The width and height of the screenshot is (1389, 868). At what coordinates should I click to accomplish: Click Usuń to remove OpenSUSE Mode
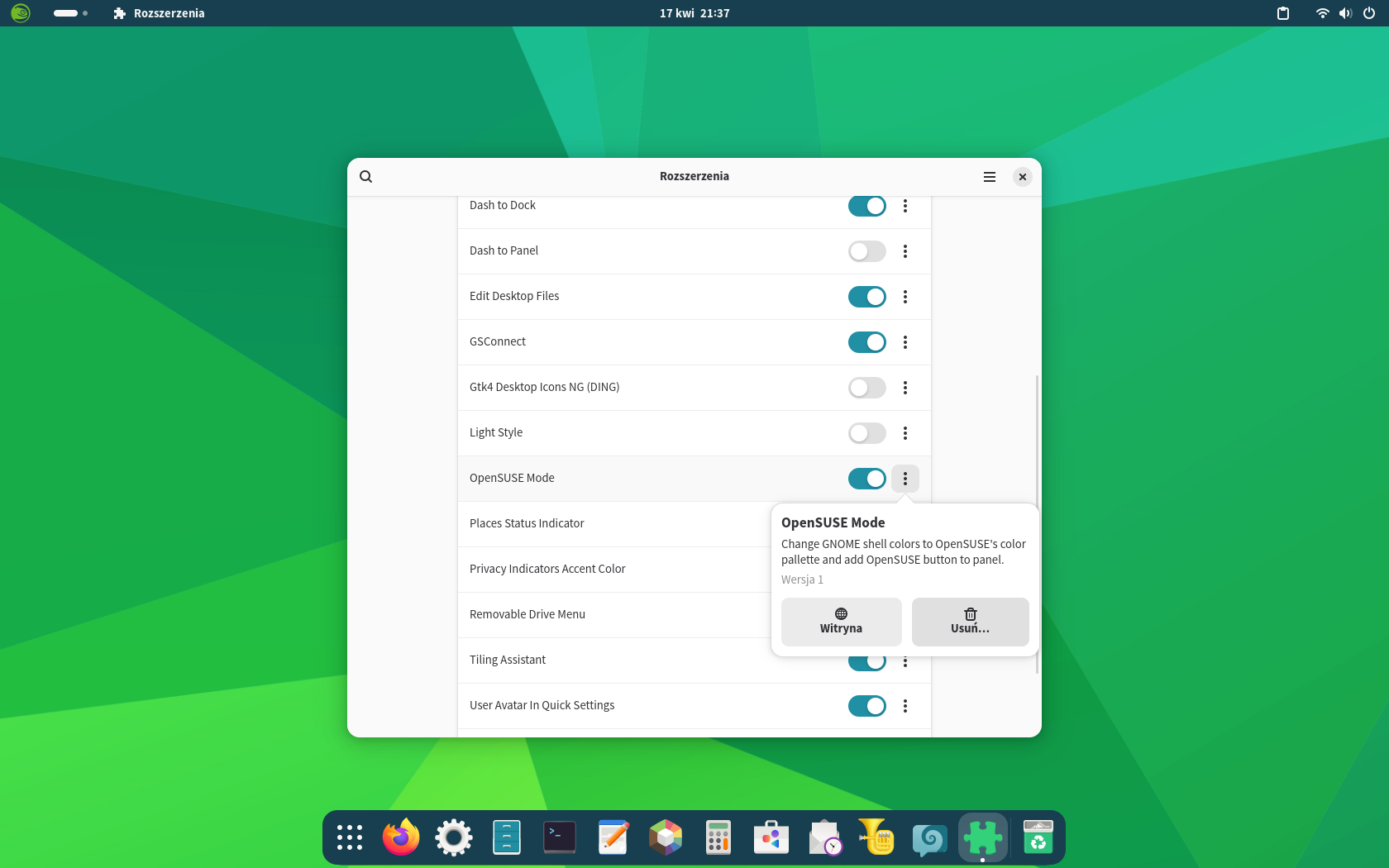click(970, 622)
